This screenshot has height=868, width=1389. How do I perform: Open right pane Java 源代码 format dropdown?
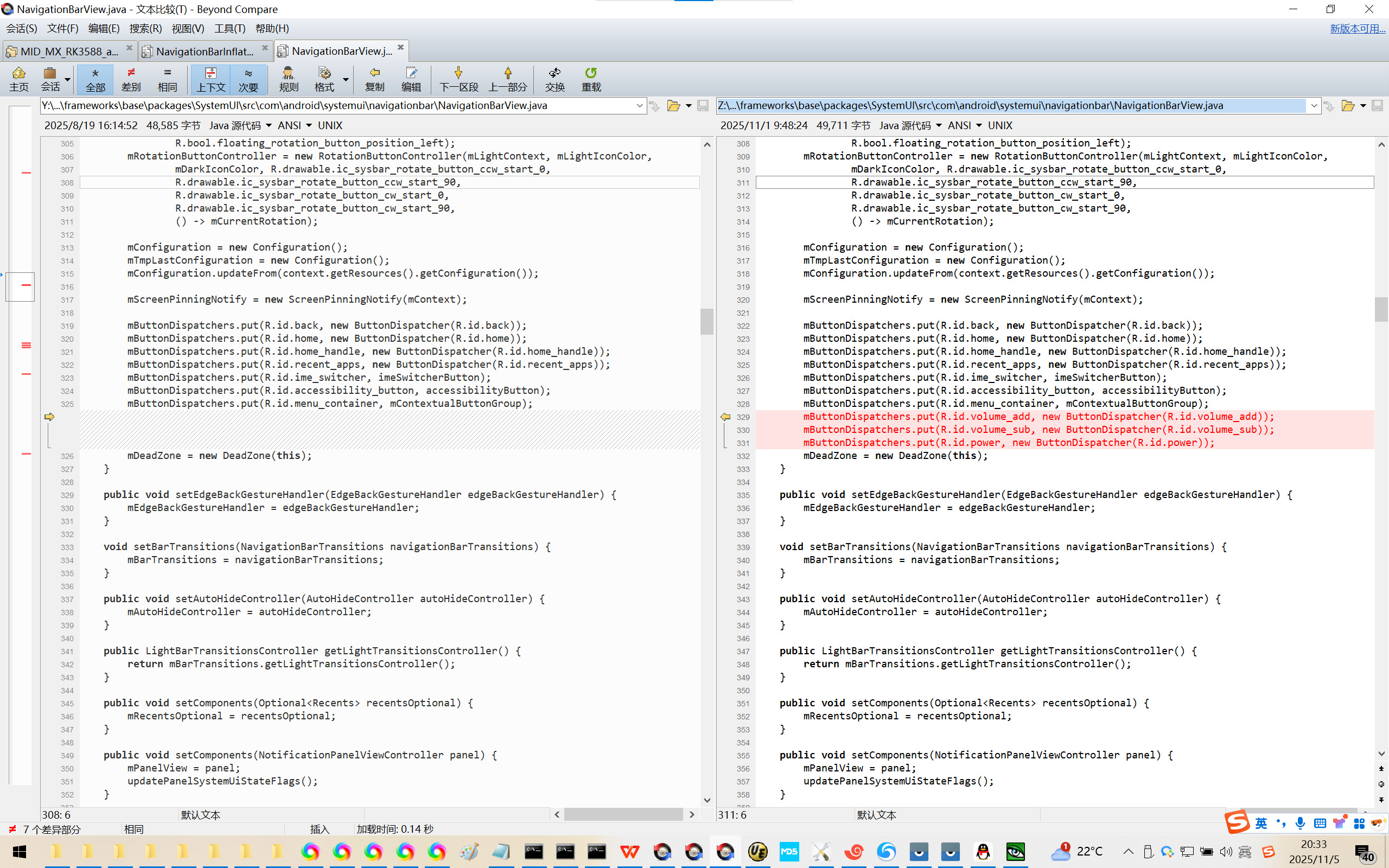910,125
